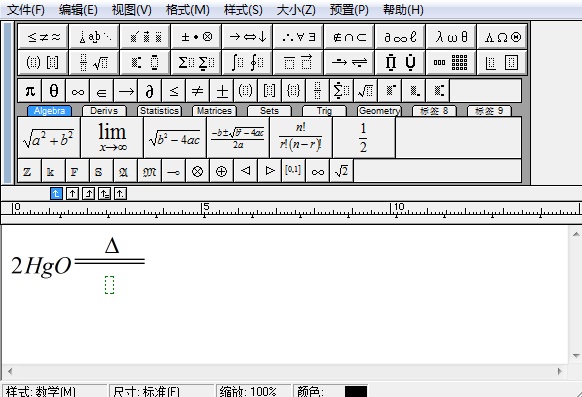
Task: Insert the square root of 2 expression
Action: point(341,171)
